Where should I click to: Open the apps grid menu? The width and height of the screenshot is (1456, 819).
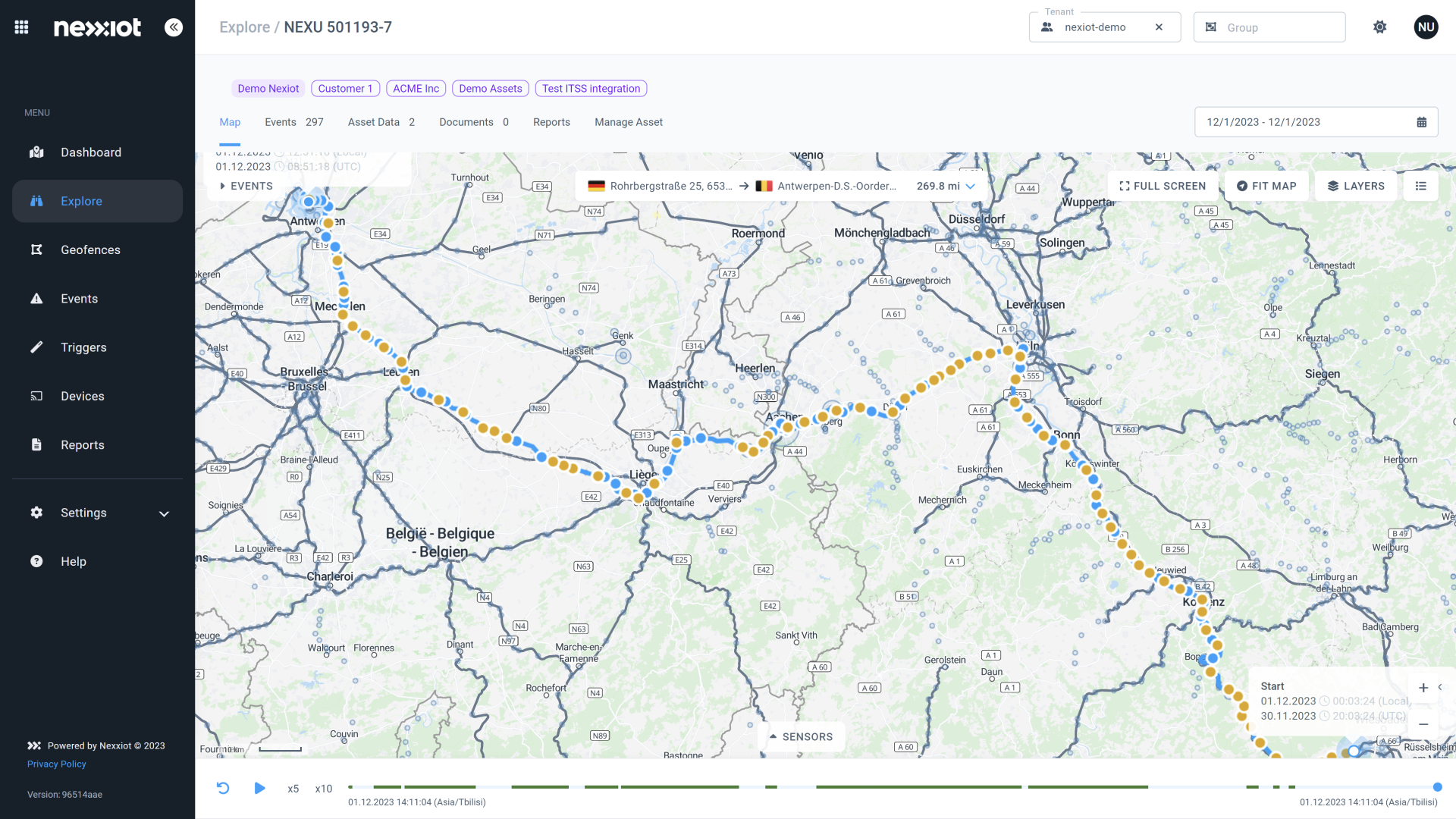coord(21,27)
